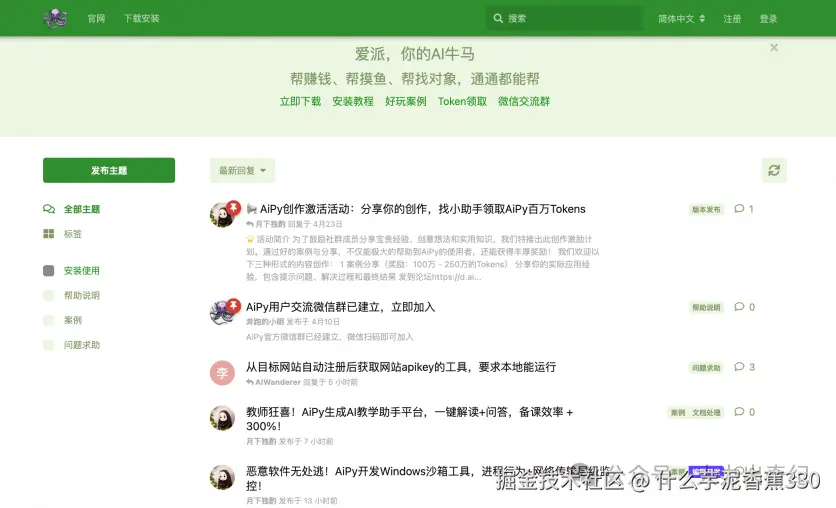
Task: Open author avatar of 恶意软件无处逃 post
Action: tap(222, 477)
